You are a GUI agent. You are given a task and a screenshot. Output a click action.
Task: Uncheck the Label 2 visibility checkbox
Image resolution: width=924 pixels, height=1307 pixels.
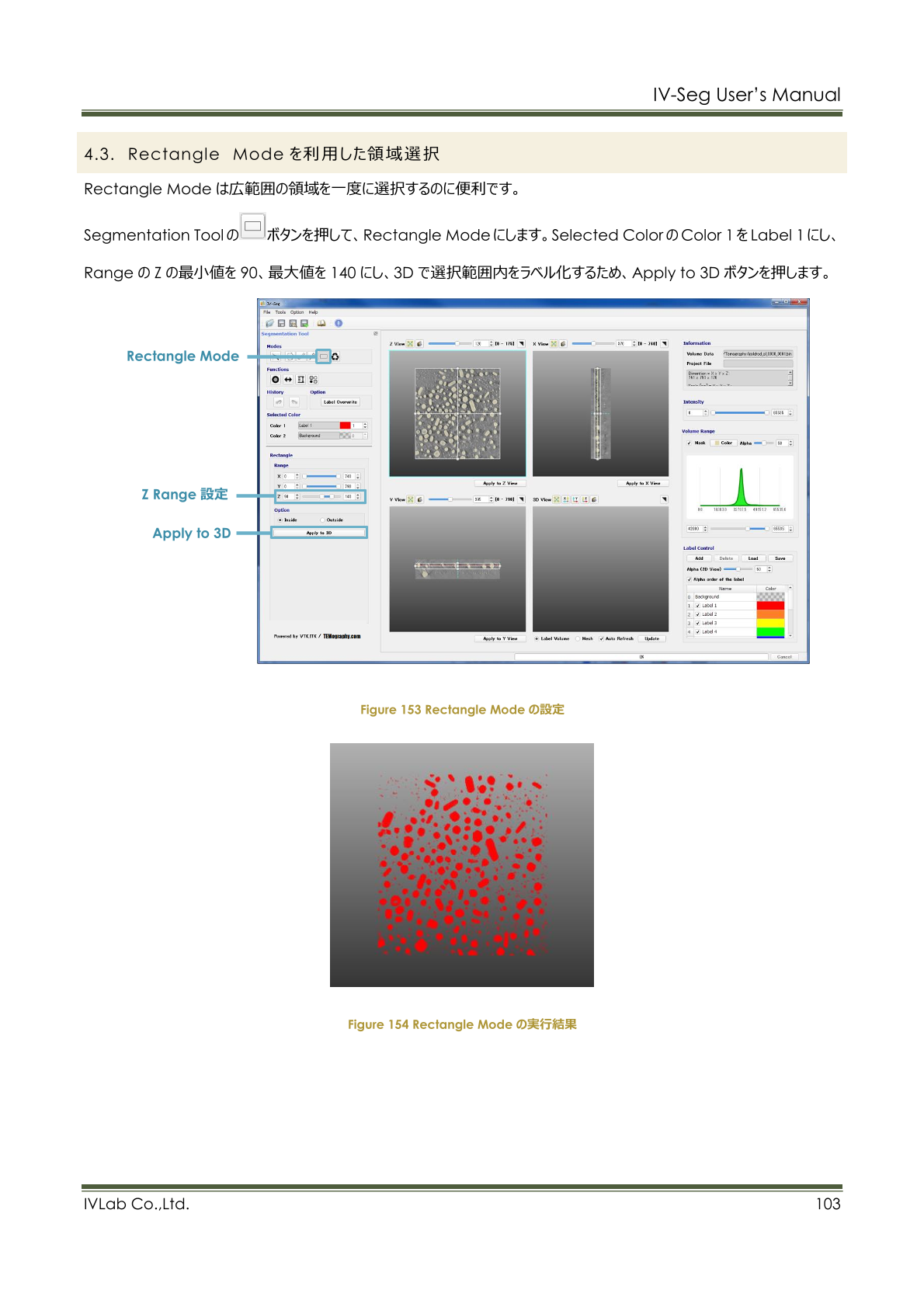coord(698,614)
